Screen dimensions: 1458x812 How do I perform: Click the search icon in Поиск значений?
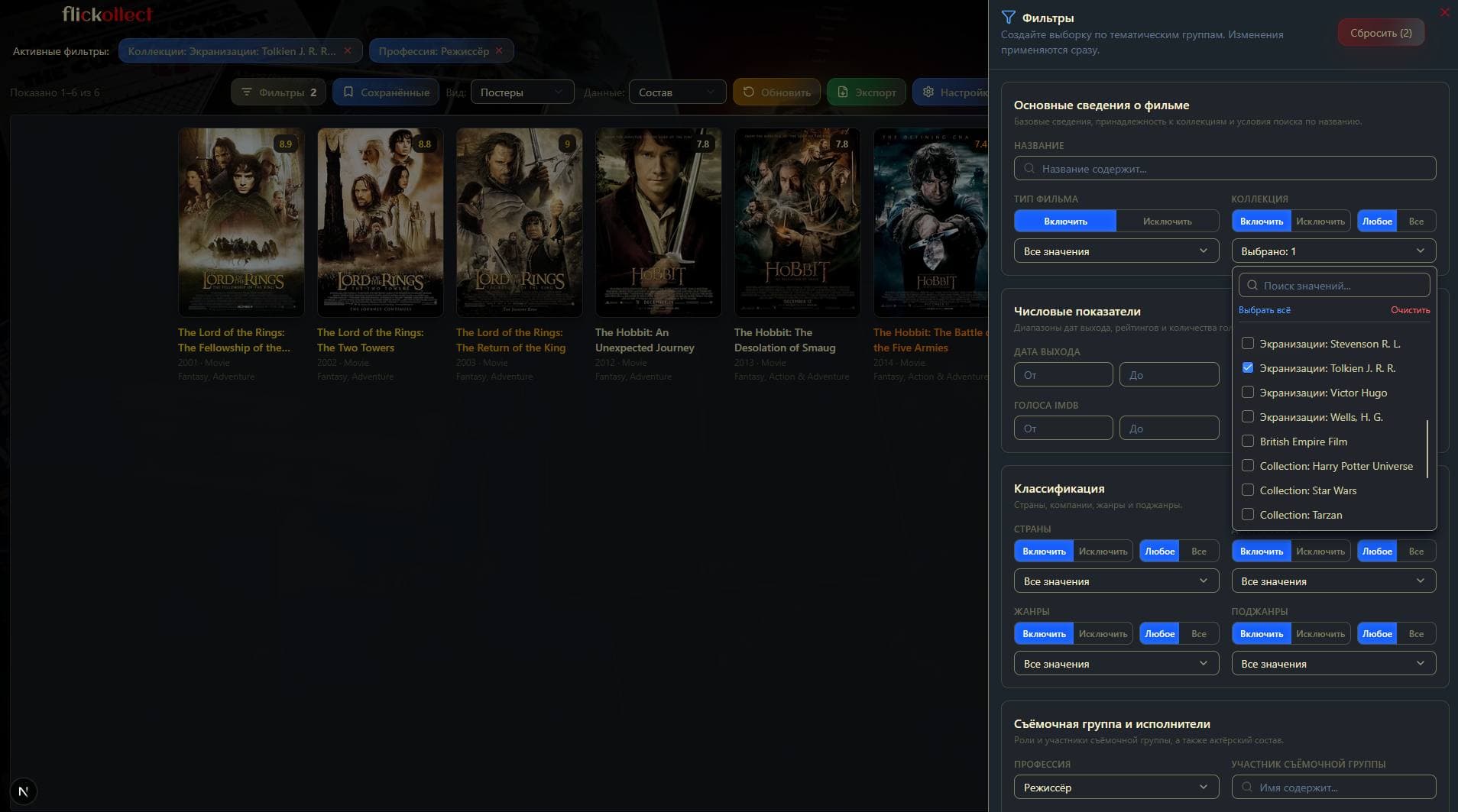pyautogui.click(x=1252, y=286)
